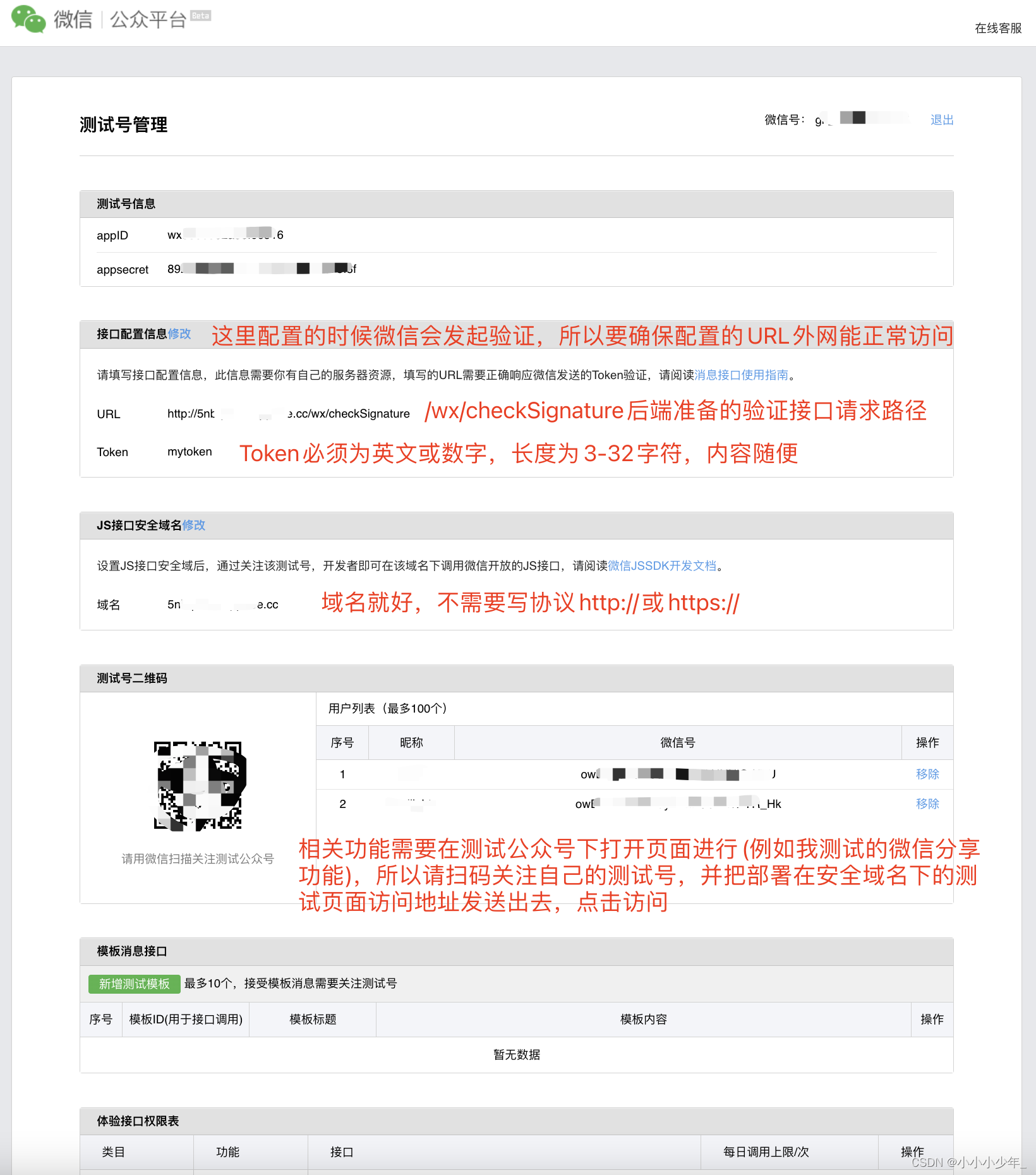Open the 消息接口使用指南 guide link
Viewport: 1036px width, 1175px height.
(741, 374)
